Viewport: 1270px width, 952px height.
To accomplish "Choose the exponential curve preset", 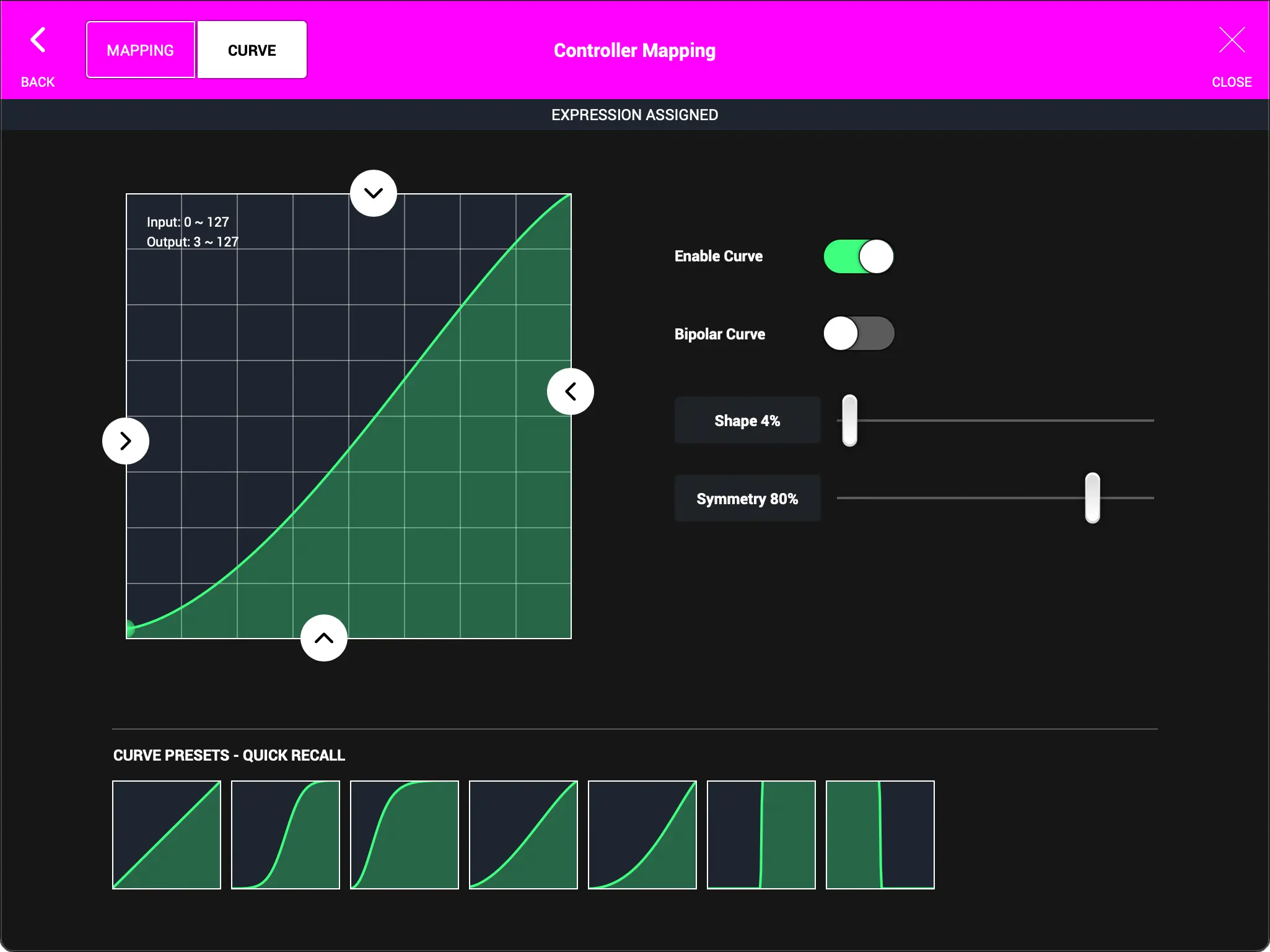I will (522, 835).
